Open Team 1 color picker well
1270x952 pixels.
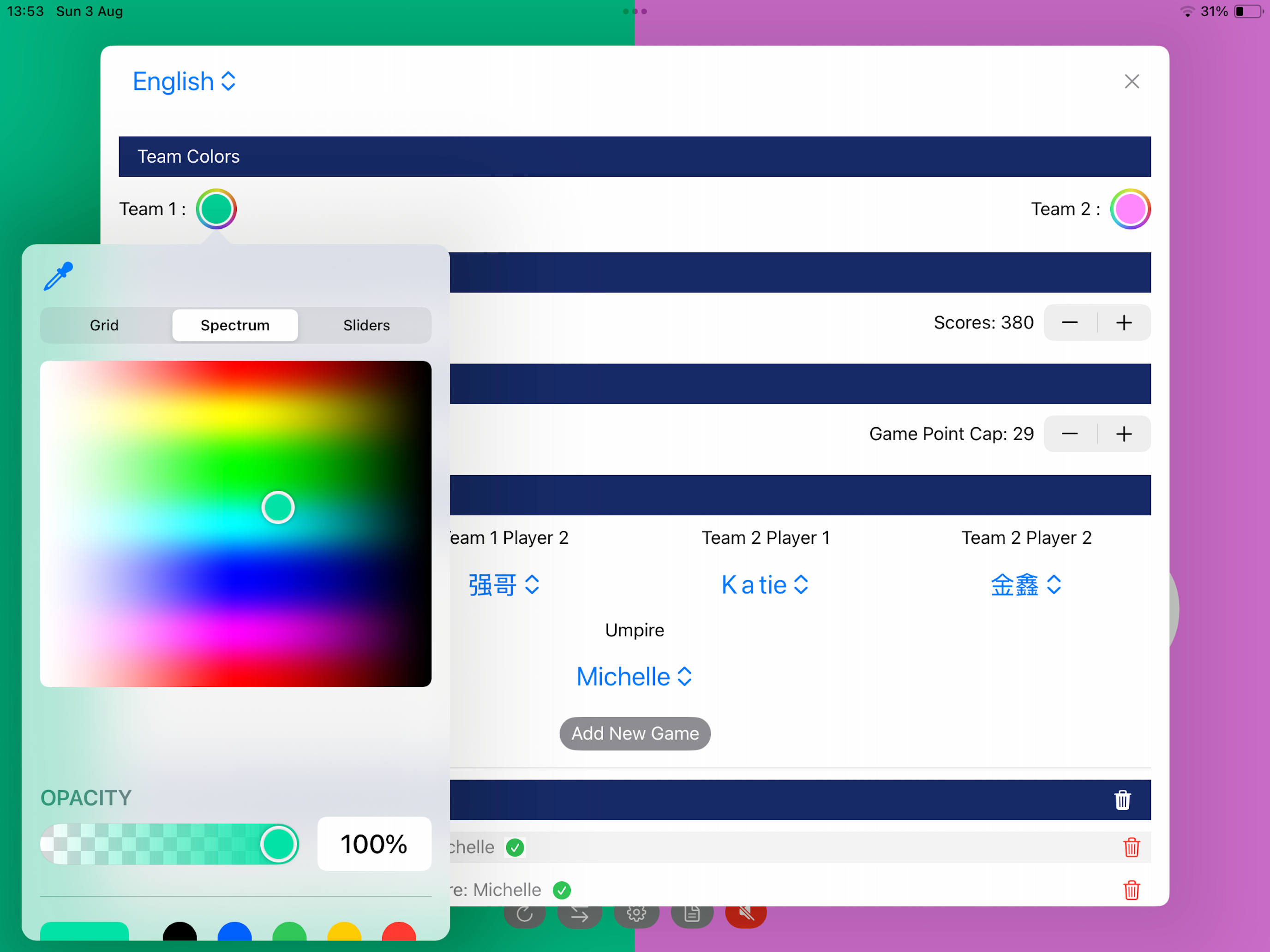[x=216, y=209]
